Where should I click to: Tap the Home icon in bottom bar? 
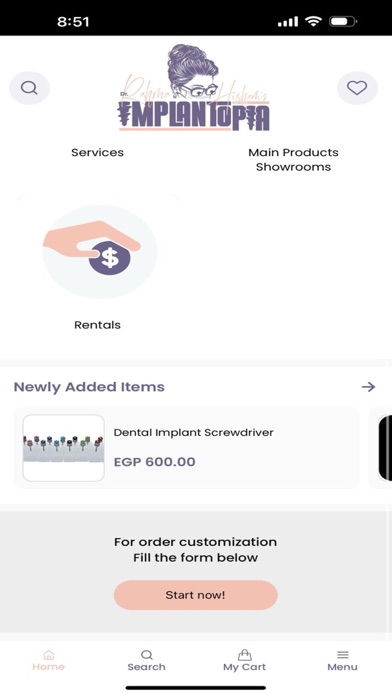click(x=48, y=655)
